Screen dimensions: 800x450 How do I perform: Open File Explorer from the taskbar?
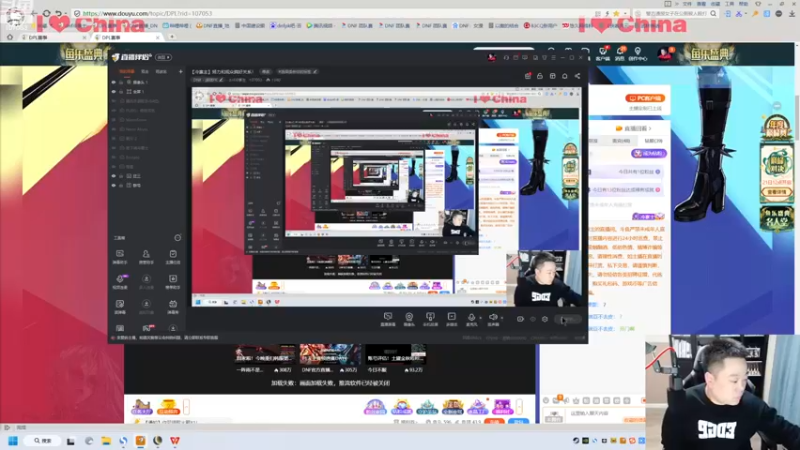pos(106,440)
